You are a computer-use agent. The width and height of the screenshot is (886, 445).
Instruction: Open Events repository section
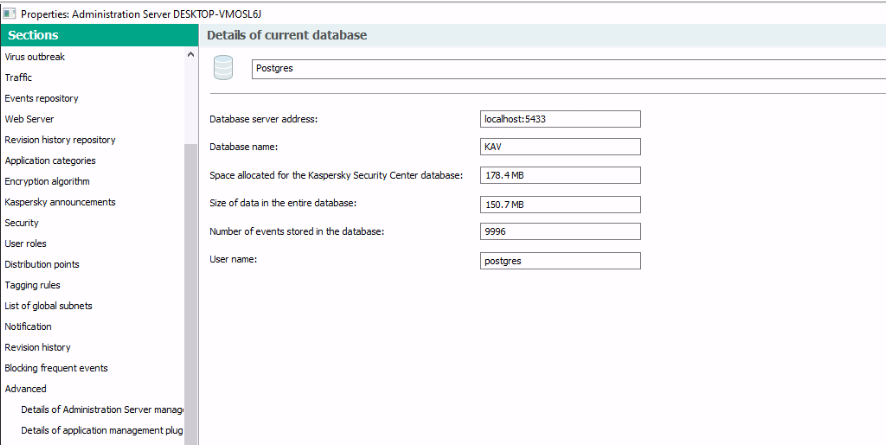pos(41,98)
